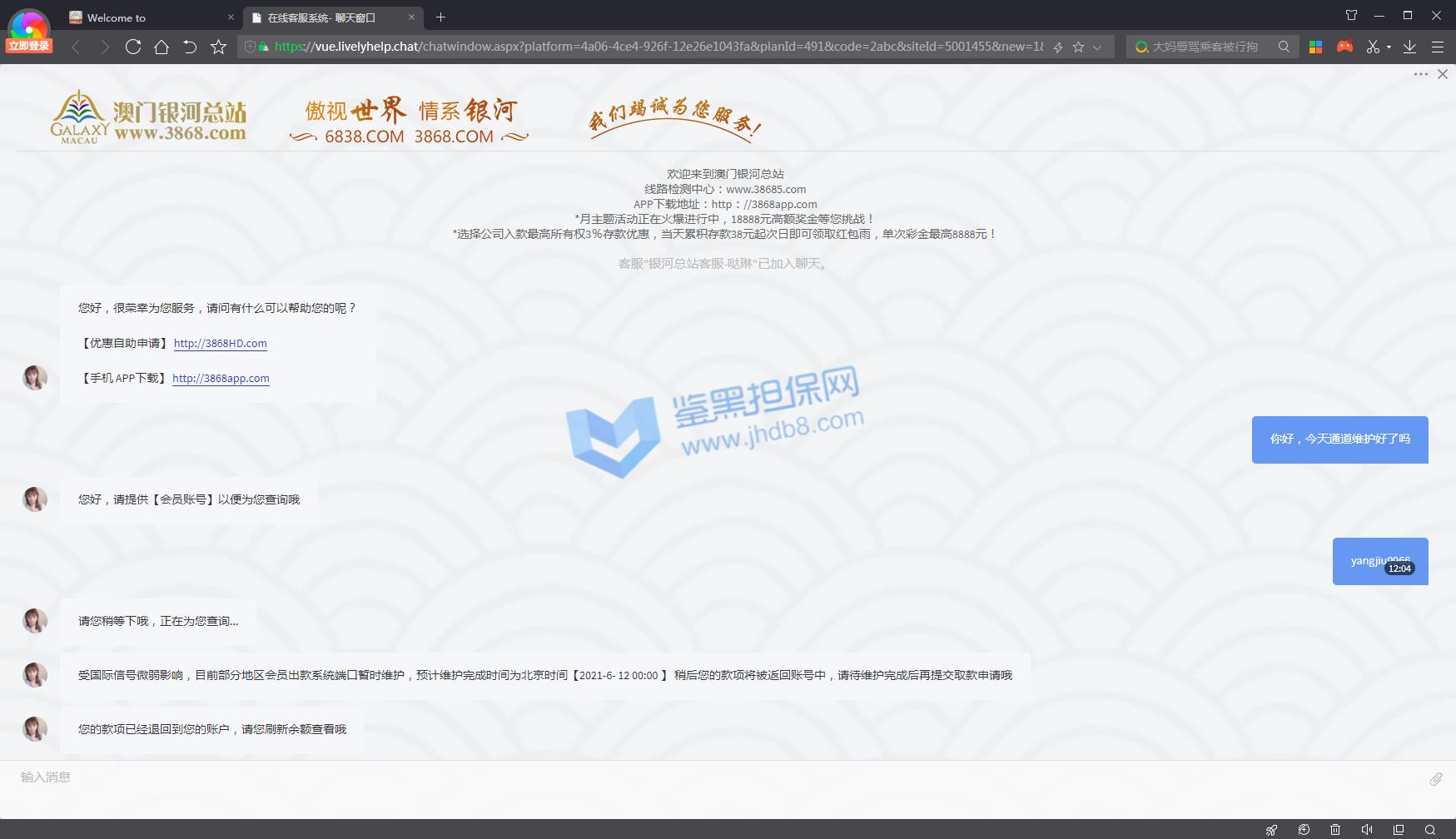
Task: Reload the page with the refresh icon
Action: click(133, 47)
